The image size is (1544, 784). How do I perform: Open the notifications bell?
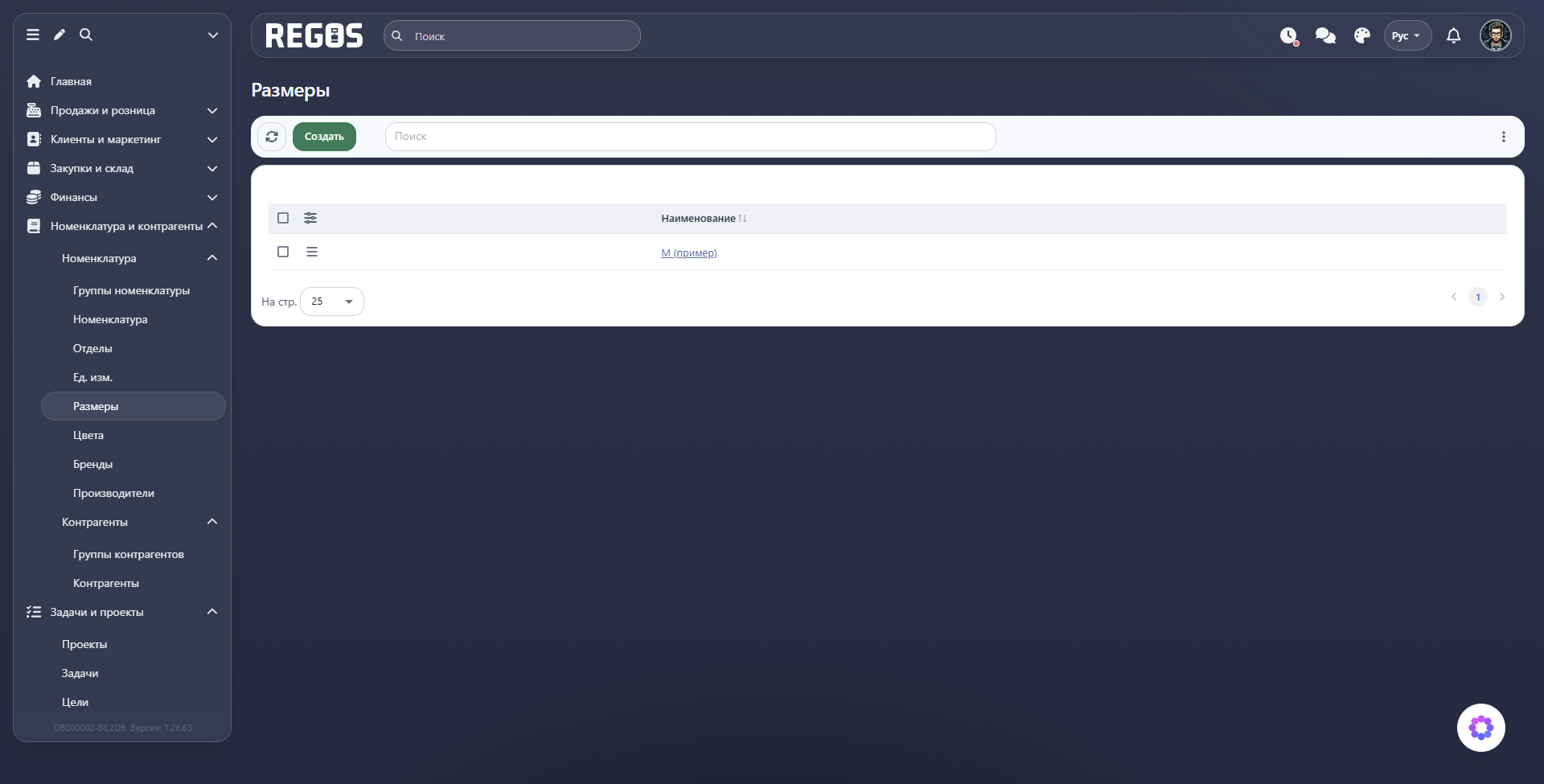point(1453,35)
